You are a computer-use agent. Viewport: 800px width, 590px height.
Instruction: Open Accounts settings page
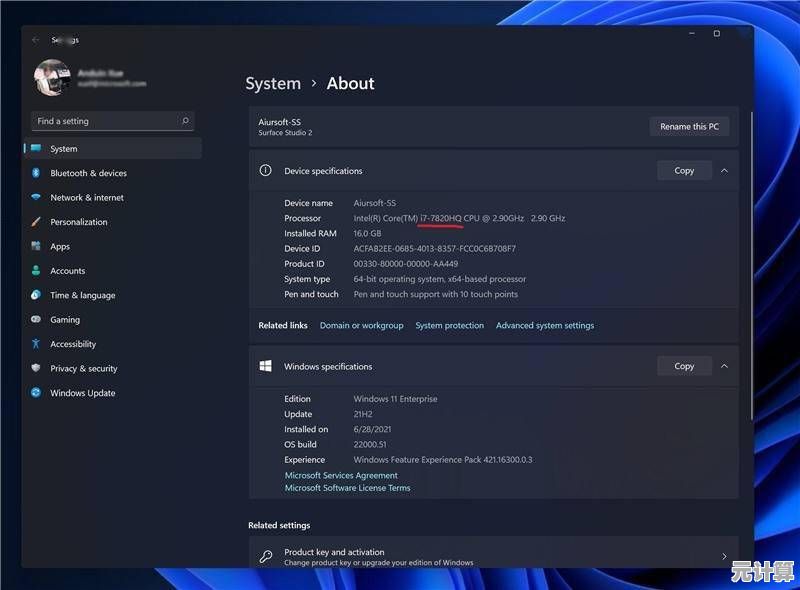(x=113, y=271)
